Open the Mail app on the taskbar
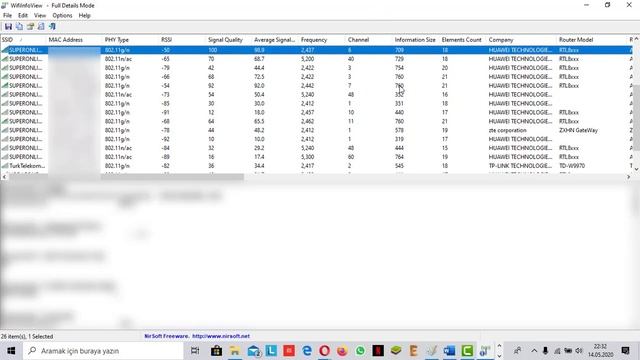The height and width of the screenshot is (360, 640). [253, 351]
